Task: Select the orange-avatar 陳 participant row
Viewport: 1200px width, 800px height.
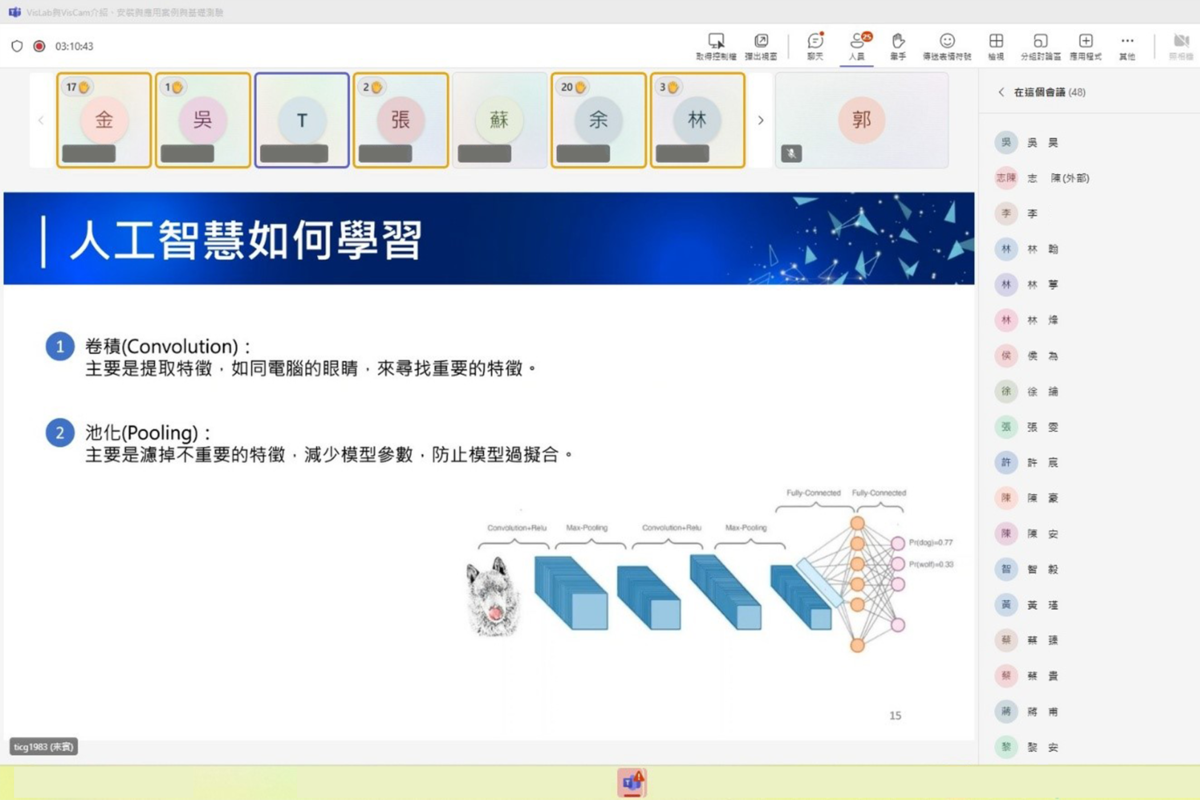Action: [x=1089, y=498]
